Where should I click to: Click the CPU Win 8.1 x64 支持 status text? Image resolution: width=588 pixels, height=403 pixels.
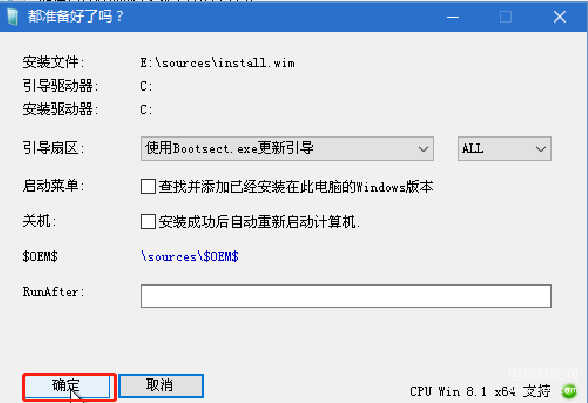(480, 392)
